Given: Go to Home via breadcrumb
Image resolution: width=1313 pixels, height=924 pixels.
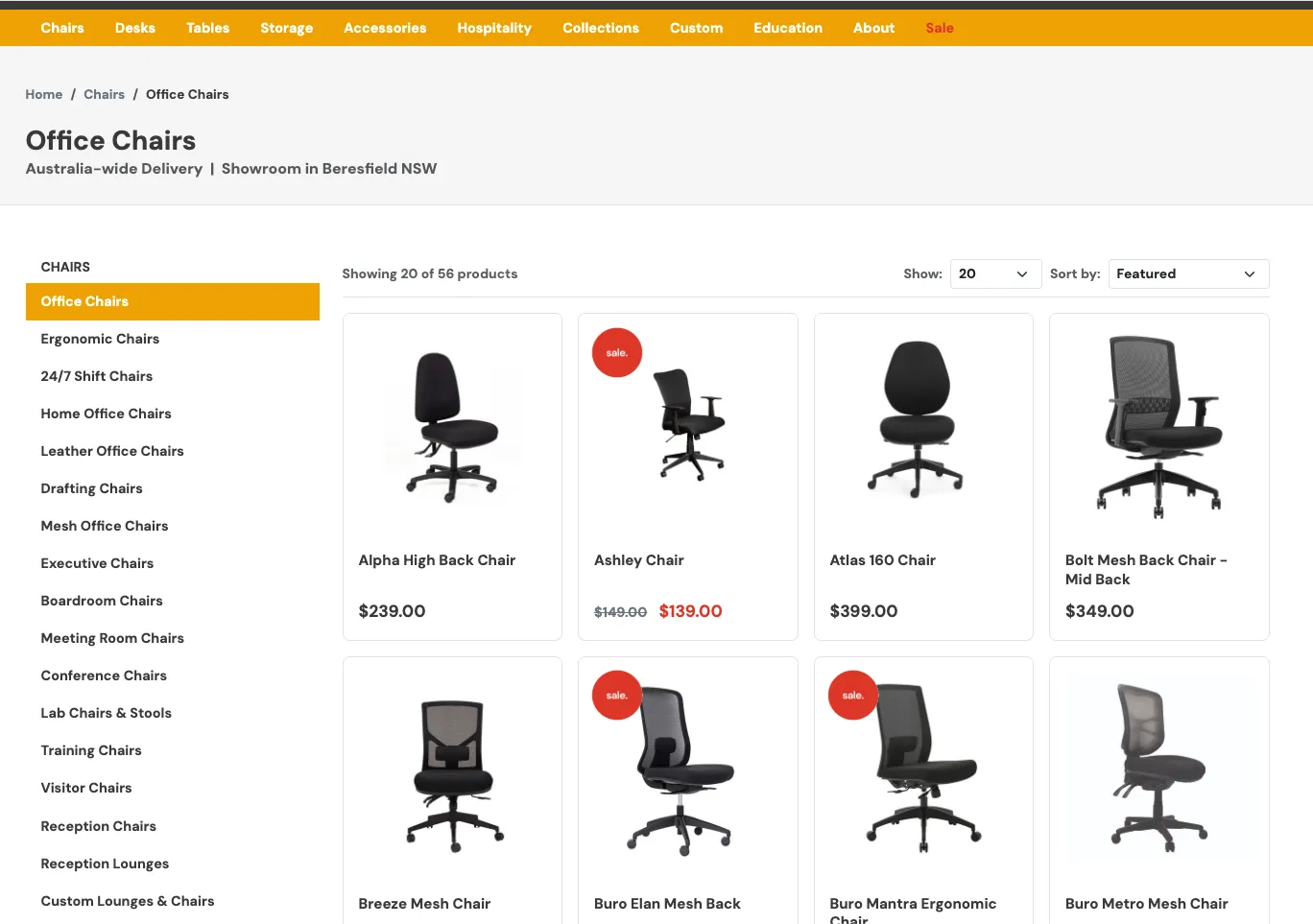Looking at the screenshot, I should 44,94.
